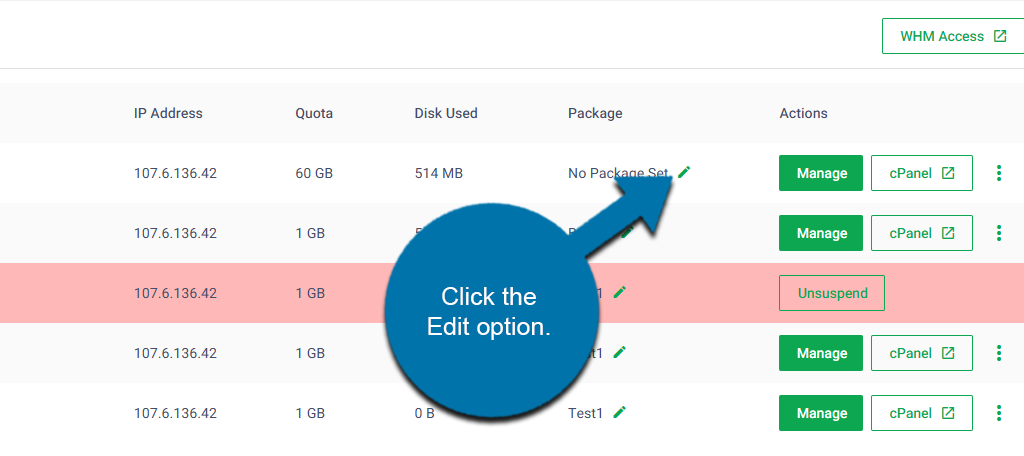Click Manage in the second account row
This screenshot has height=456, width=1024.
[821, 233]
